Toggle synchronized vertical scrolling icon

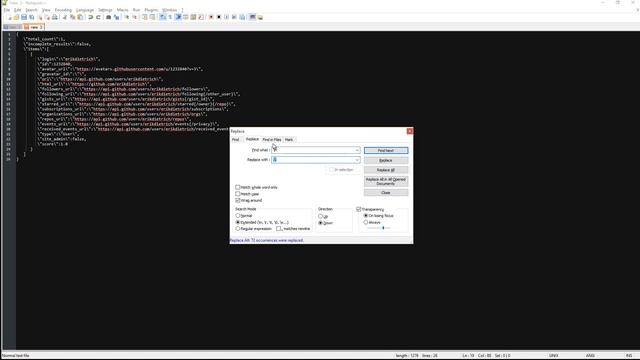coord(145,17)
